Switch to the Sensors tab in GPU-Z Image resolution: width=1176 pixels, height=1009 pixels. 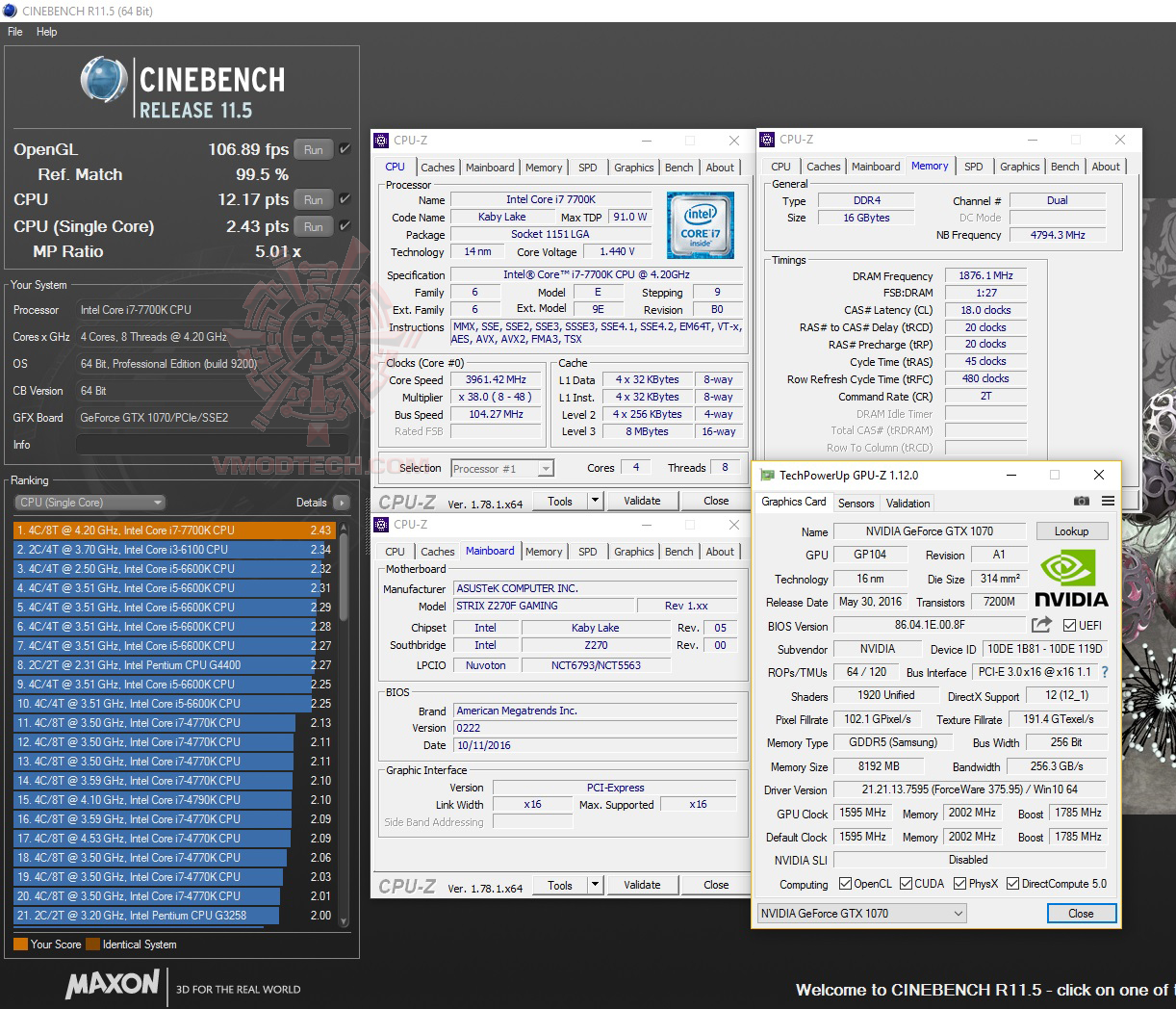pos(856,503)
